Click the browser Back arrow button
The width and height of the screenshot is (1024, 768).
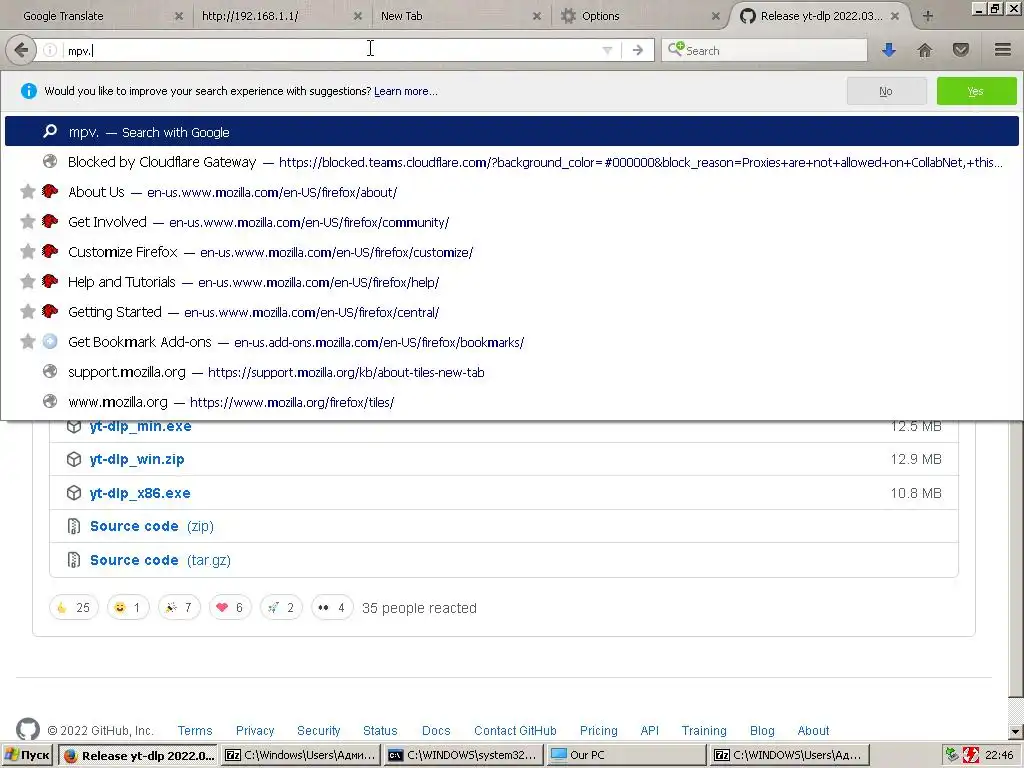(21, 50)
